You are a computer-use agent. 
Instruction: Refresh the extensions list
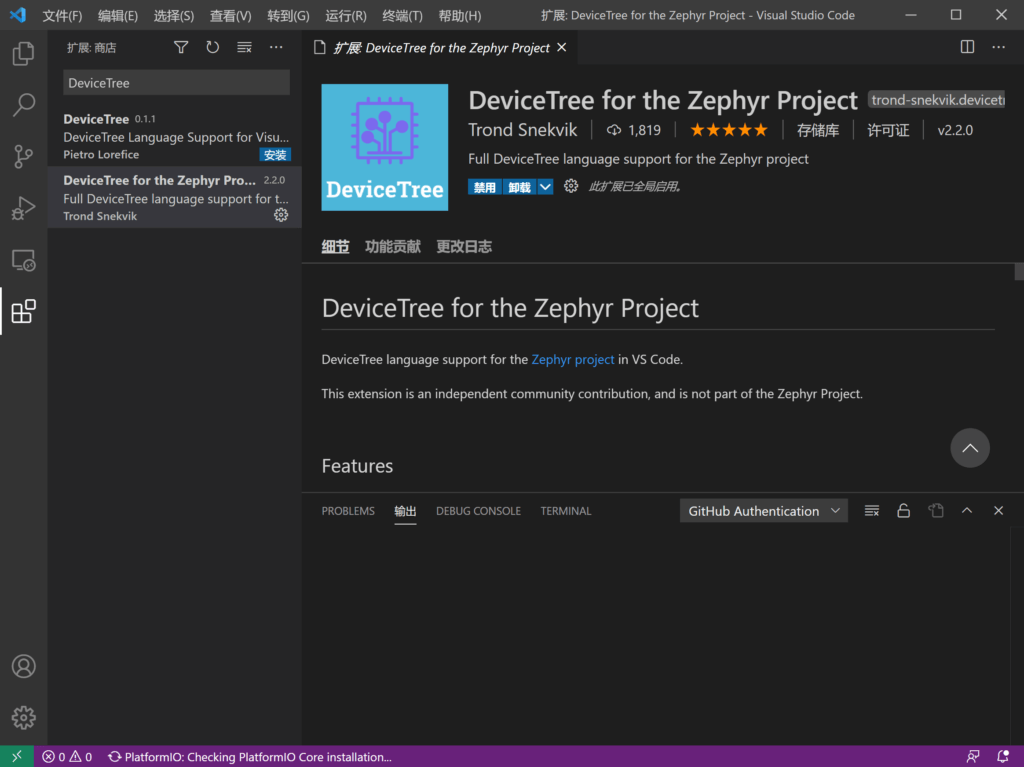pyautogui.click(x=213, y=47)
